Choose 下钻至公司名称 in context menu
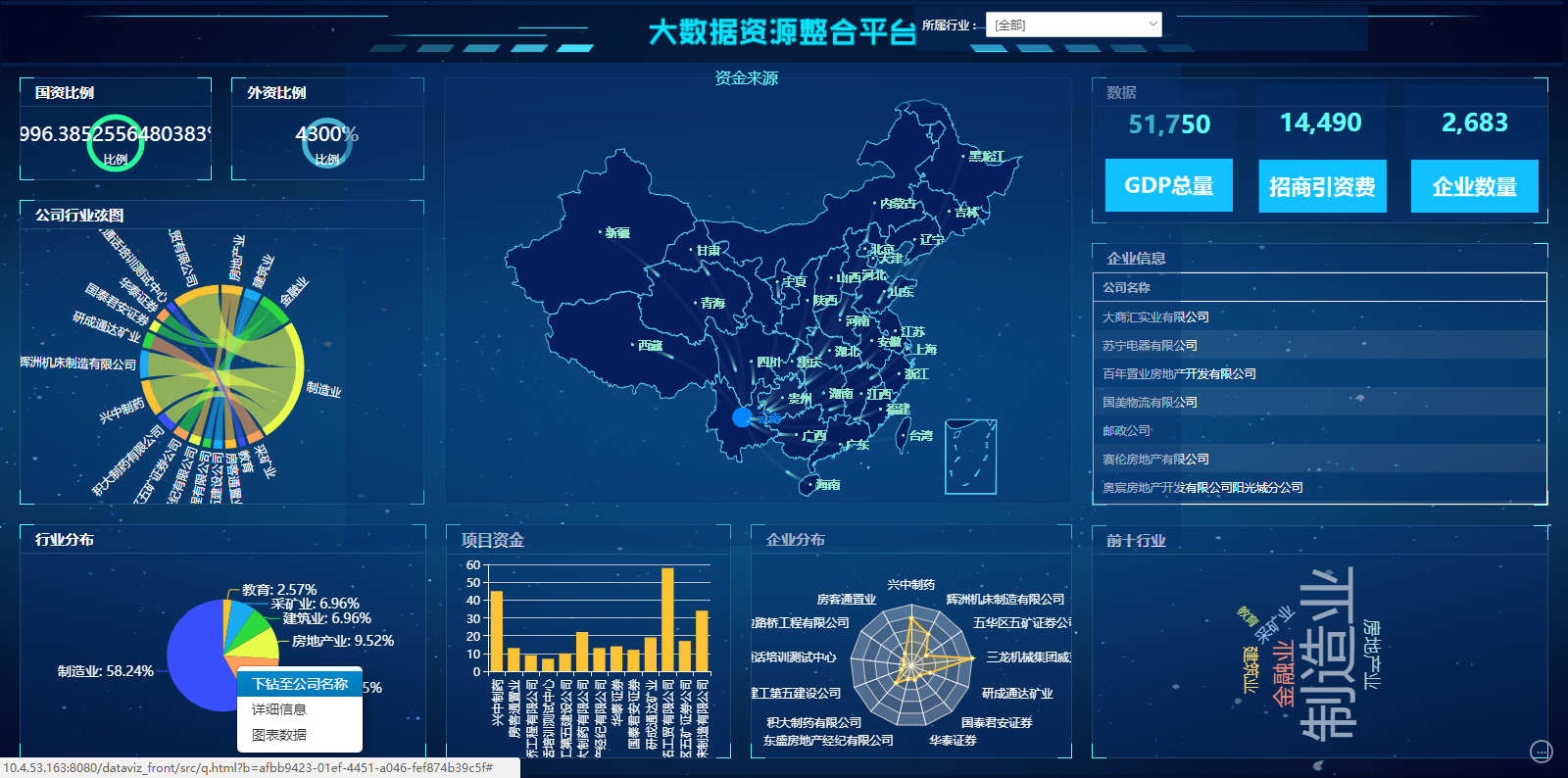 [x=300, y=684]
